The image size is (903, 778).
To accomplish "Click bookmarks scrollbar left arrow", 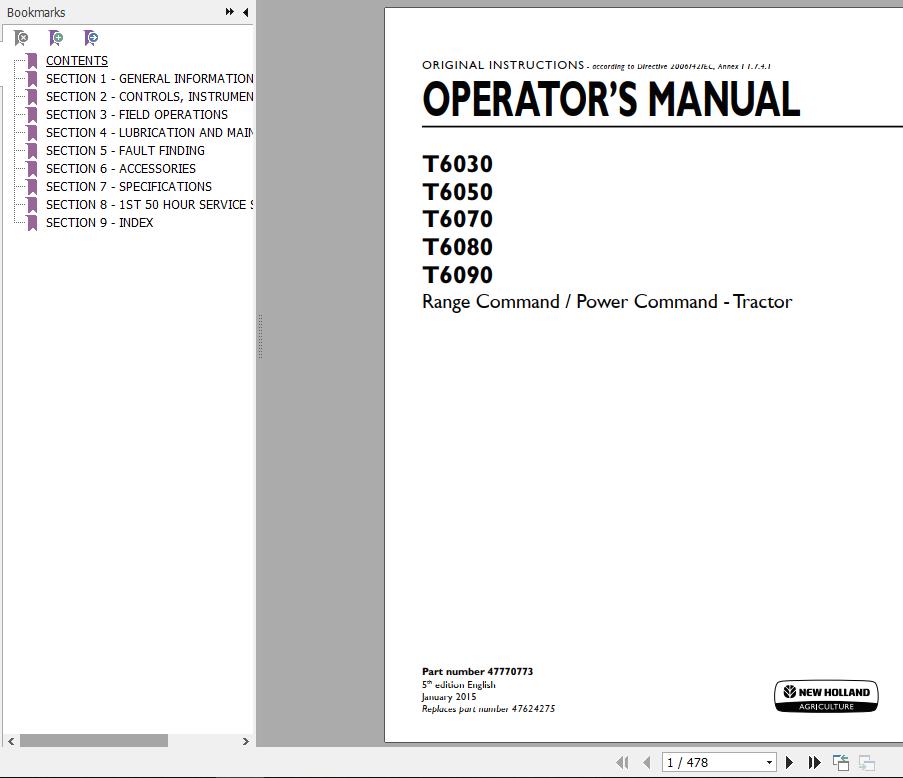I will (11, 741).
